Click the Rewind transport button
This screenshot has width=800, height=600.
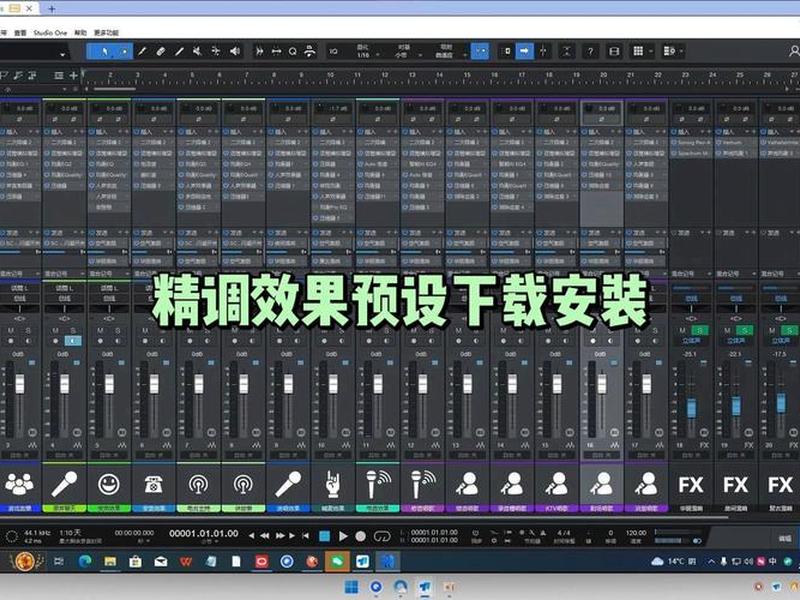(265, 536)
